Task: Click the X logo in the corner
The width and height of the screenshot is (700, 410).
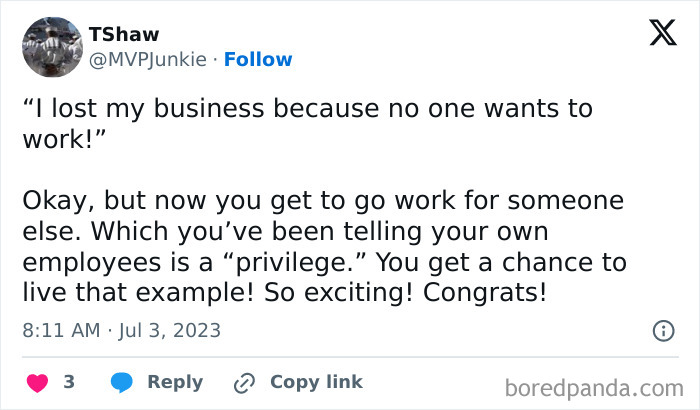Action: click(x=662, y=34)
